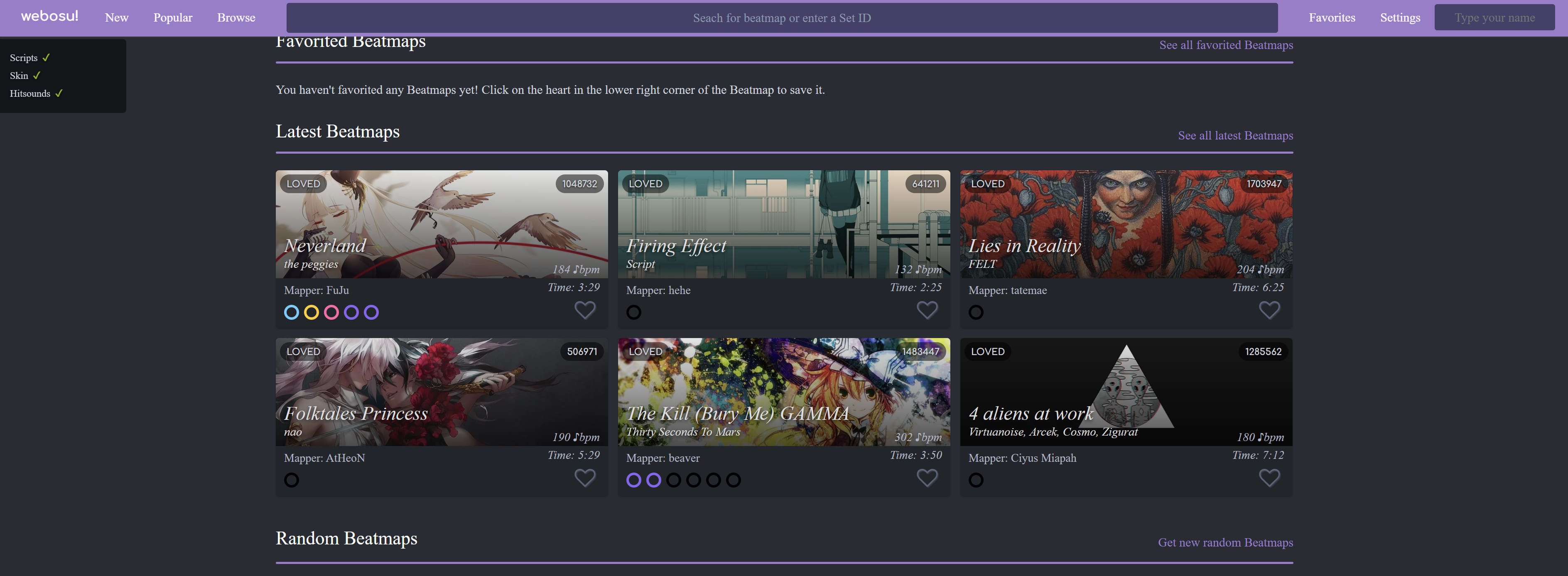Click the Latest Beatmaps heading
Screen dimensions: 1568x576
tap(338, 132)
